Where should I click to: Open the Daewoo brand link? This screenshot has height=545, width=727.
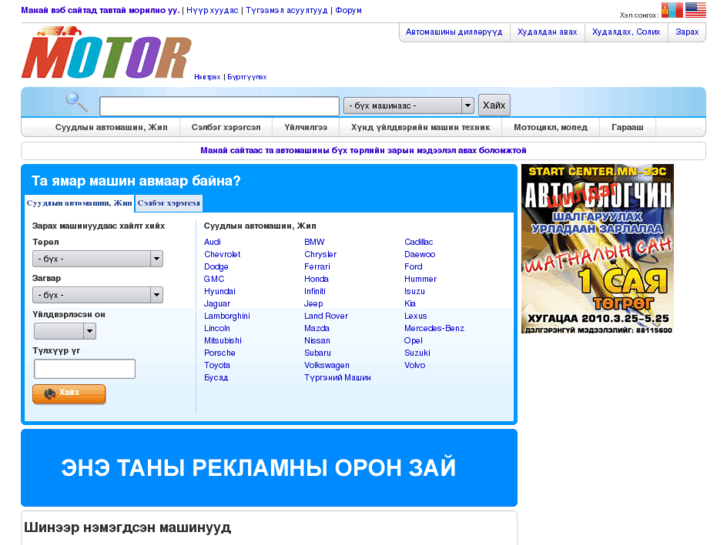[x=420, y=254]
